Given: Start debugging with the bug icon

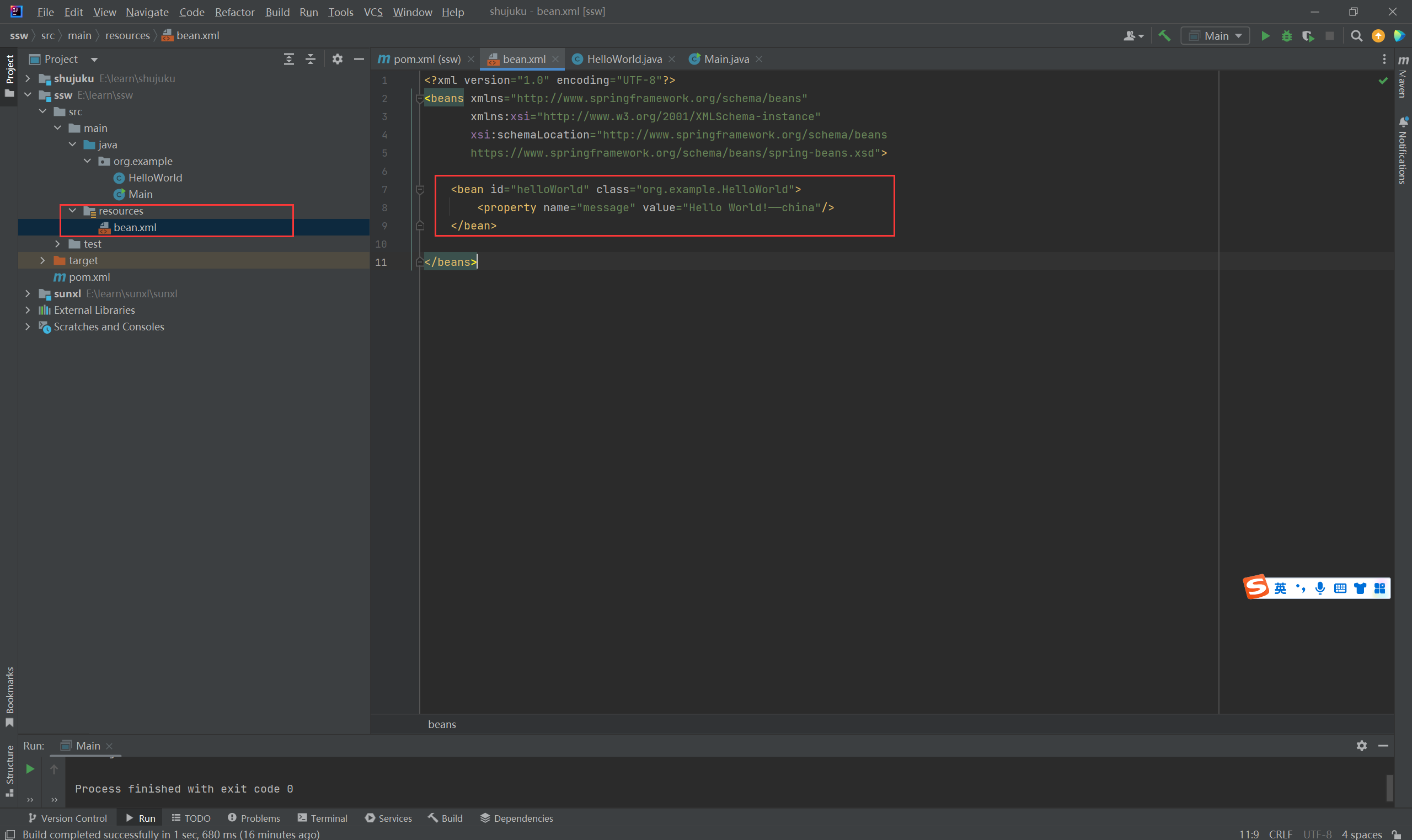Looking at the screenshot, I should 1286,36.
